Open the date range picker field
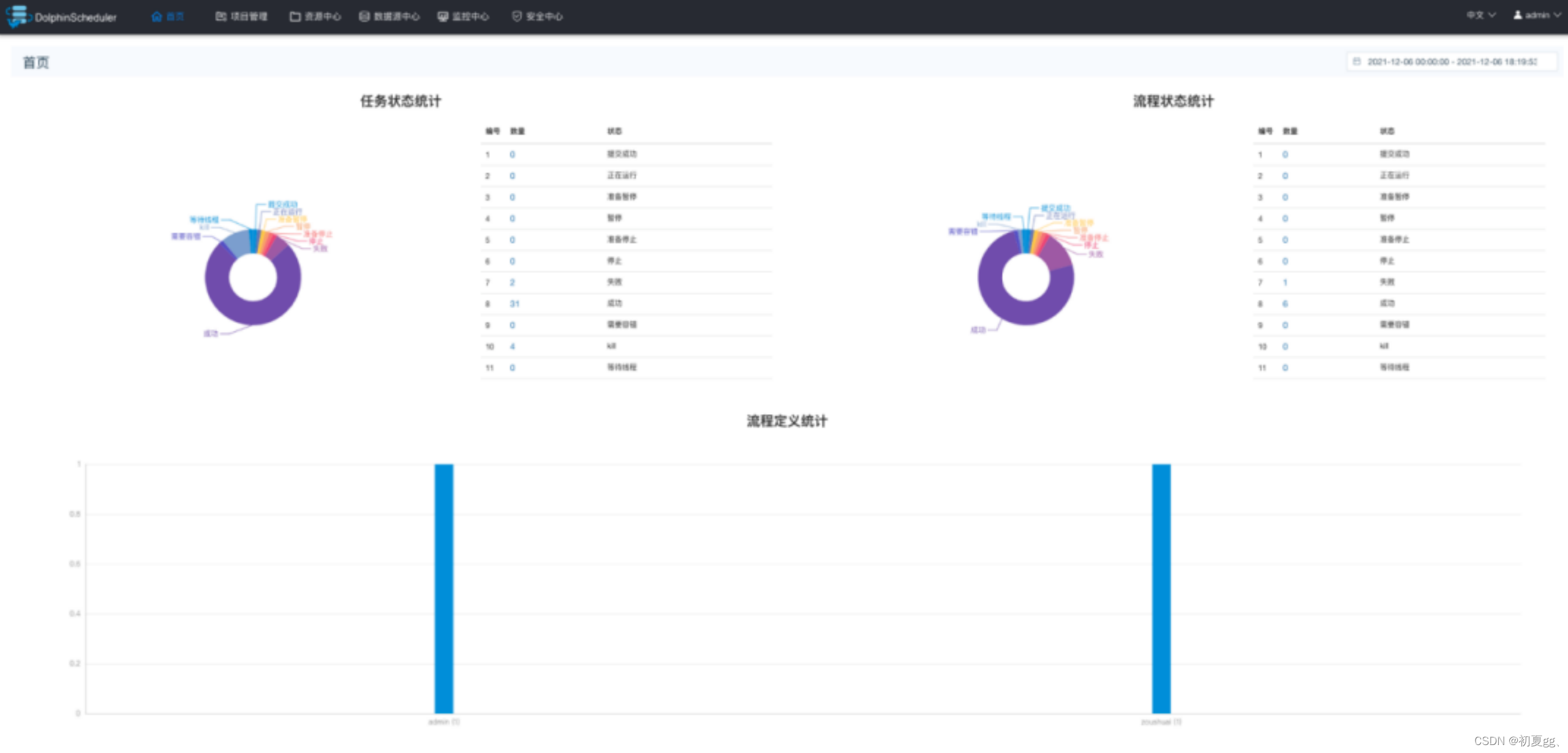1568x753 pixels. click(1452, 62)
